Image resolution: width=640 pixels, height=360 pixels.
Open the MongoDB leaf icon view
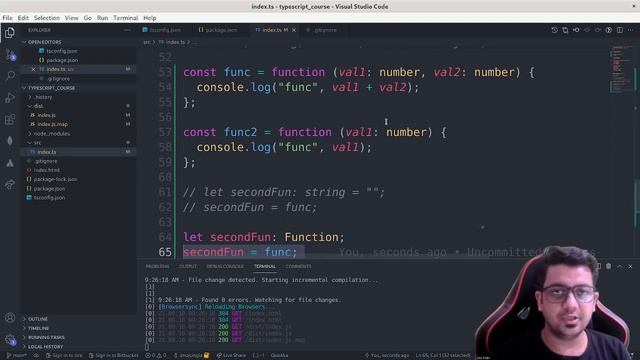coord(10,141)
